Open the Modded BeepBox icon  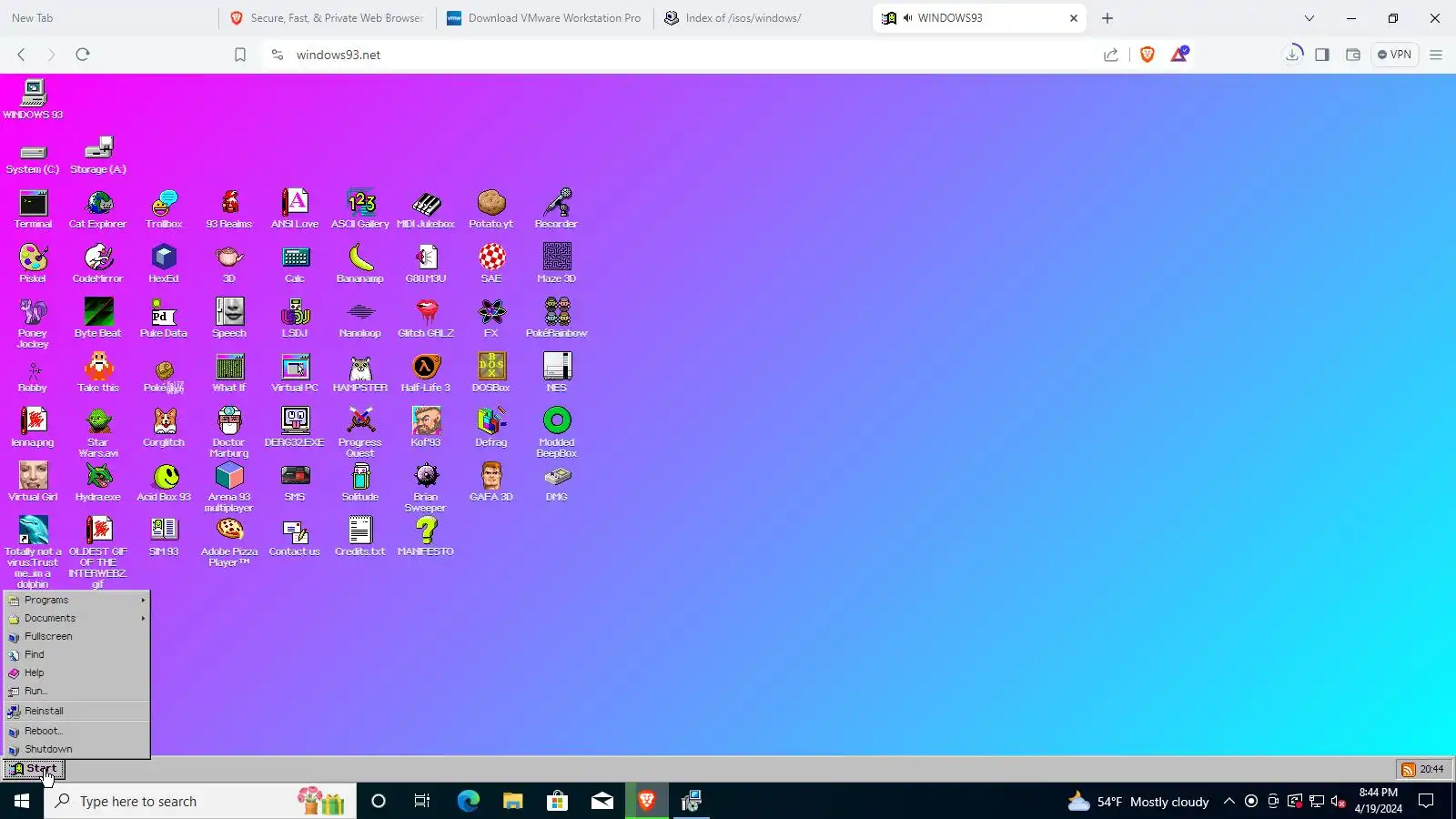pyautogui.click(x=557, y=433)
